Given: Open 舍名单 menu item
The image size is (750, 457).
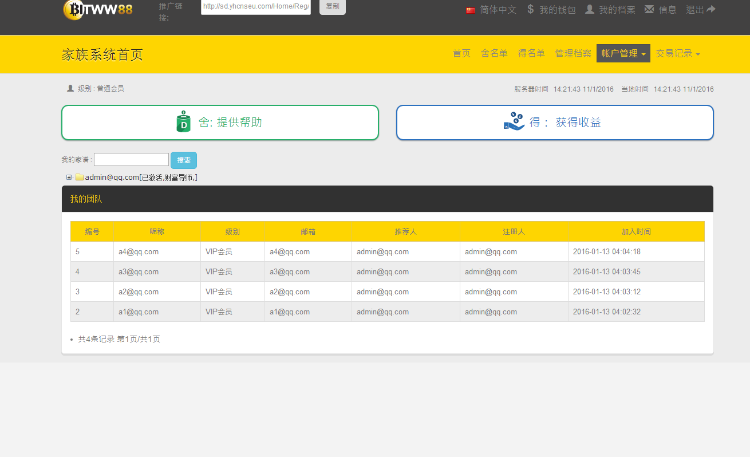Looking at the screenshot, I should coord(494,53).
